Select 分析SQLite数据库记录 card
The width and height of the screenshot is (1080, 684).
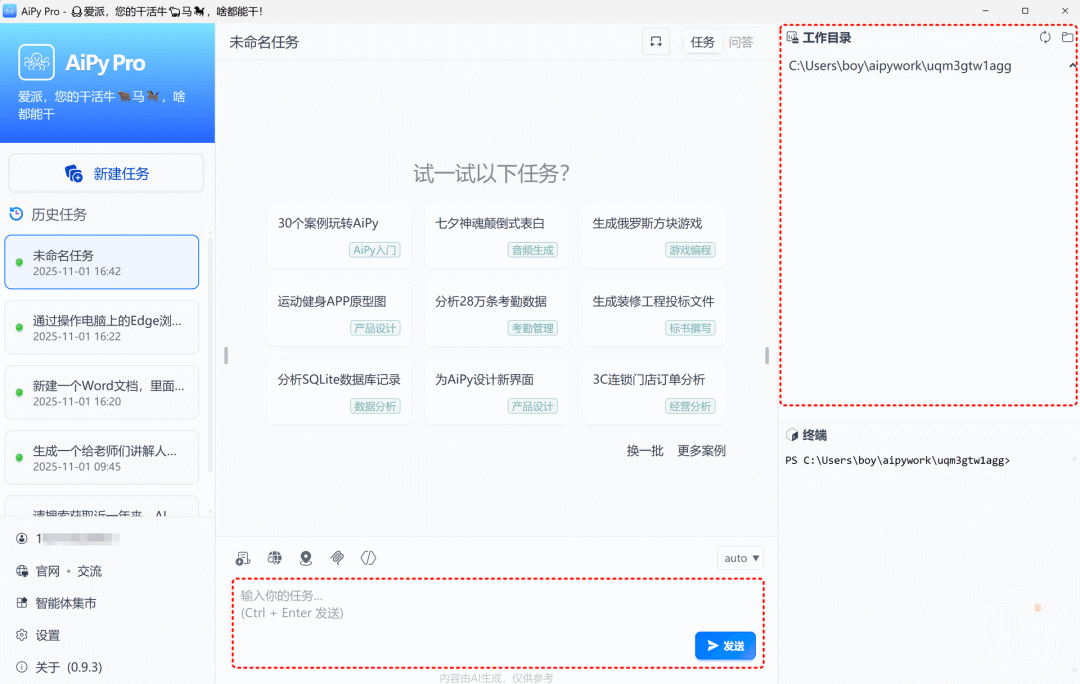coord(339,391)
